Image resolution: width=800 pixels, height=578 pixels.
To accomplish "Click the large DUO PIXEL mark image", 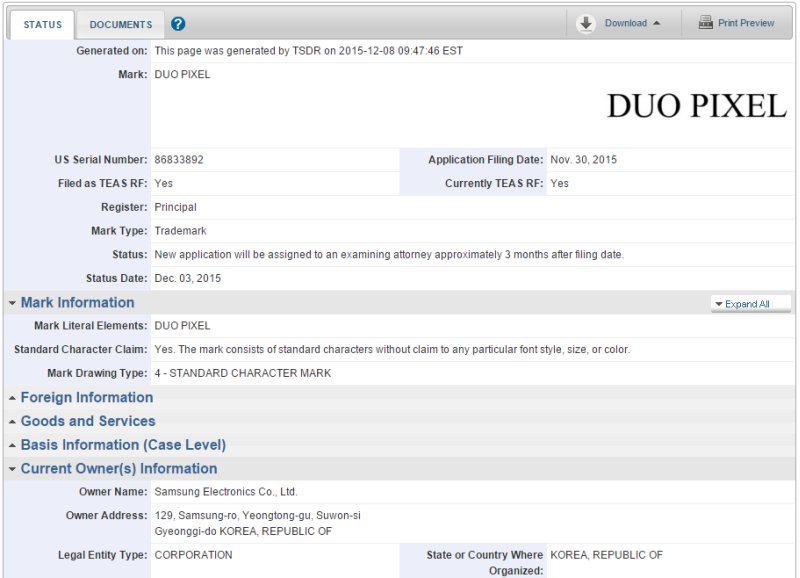I will pos(697,106).
